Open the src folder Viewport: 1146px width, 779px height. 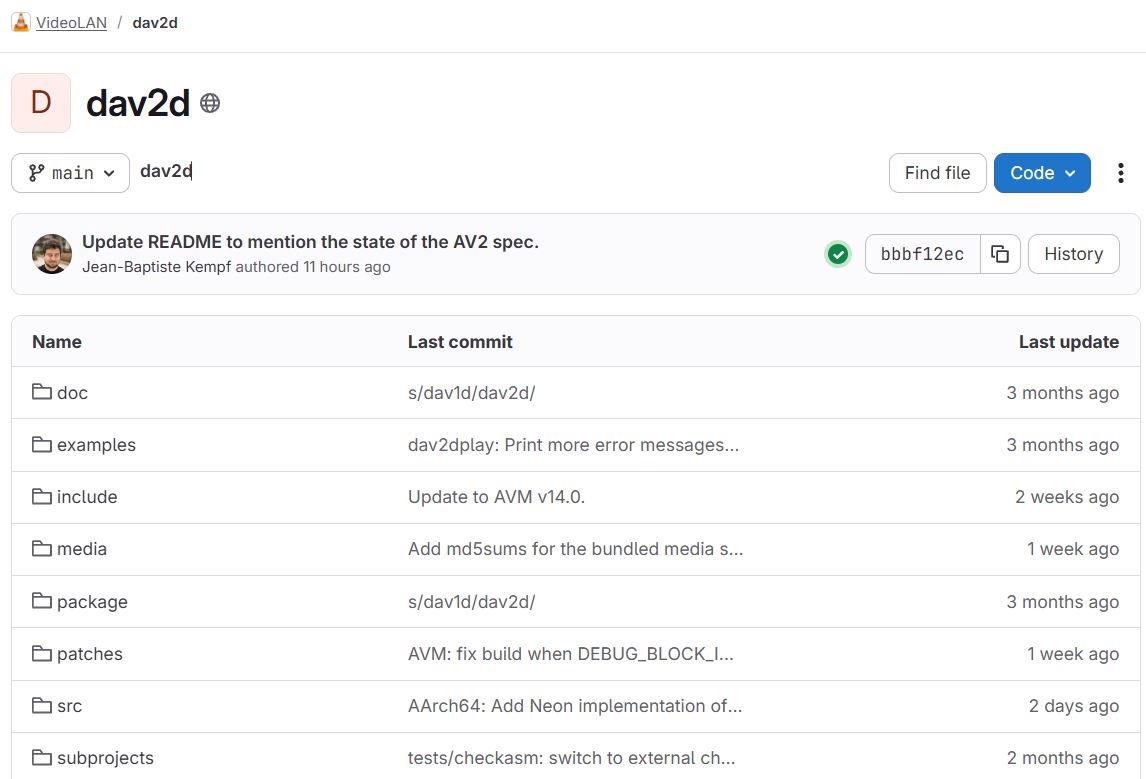[69, 706]
